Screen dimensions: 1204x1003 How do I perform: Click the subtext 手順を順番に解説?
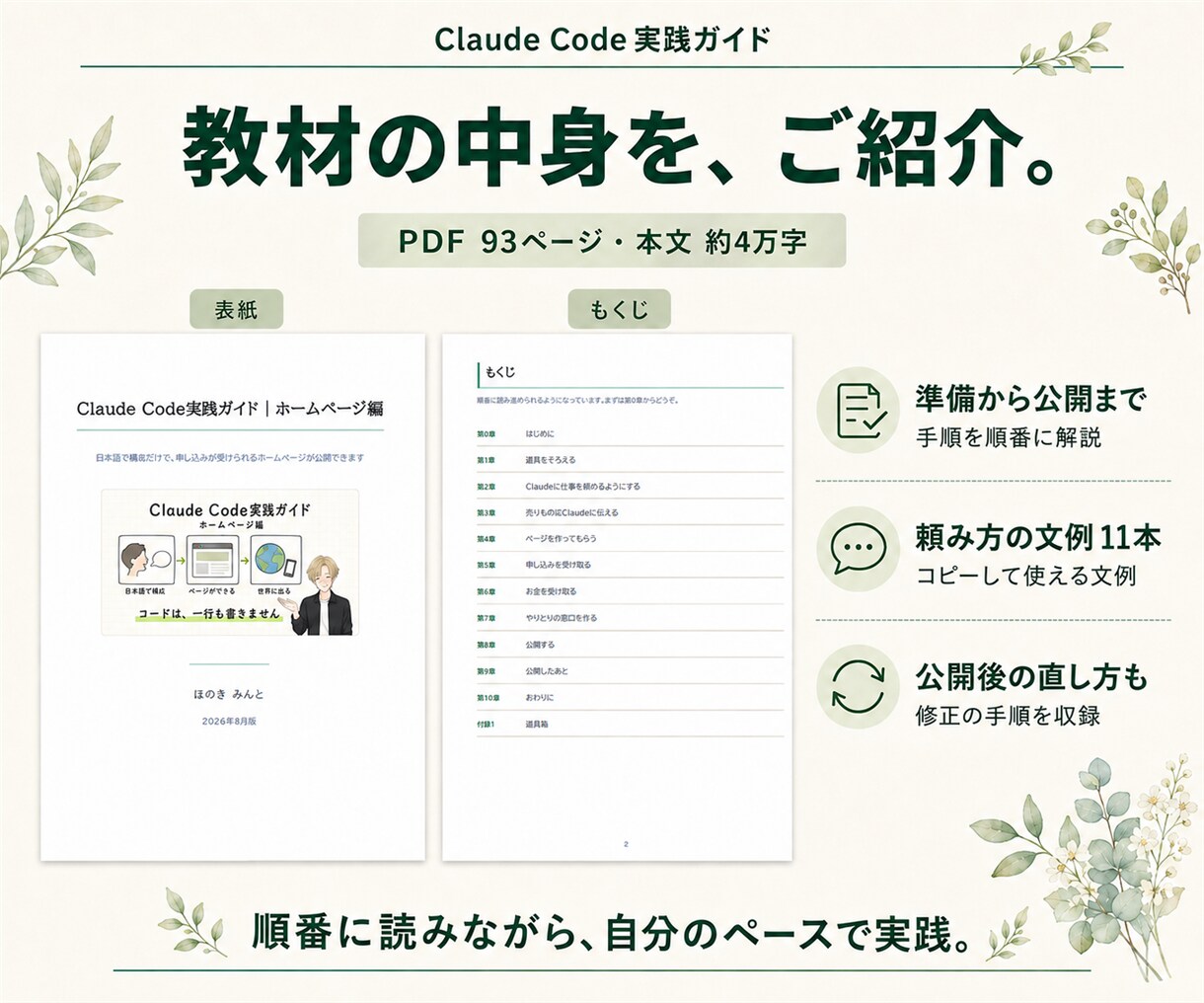coord(1008,437)
